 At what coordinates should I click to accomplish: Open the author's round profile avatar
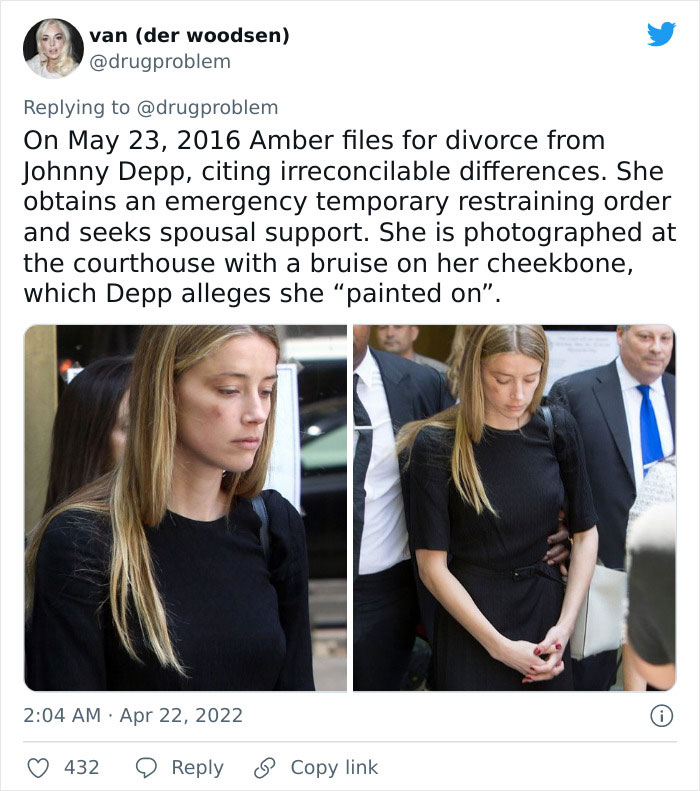53,48
